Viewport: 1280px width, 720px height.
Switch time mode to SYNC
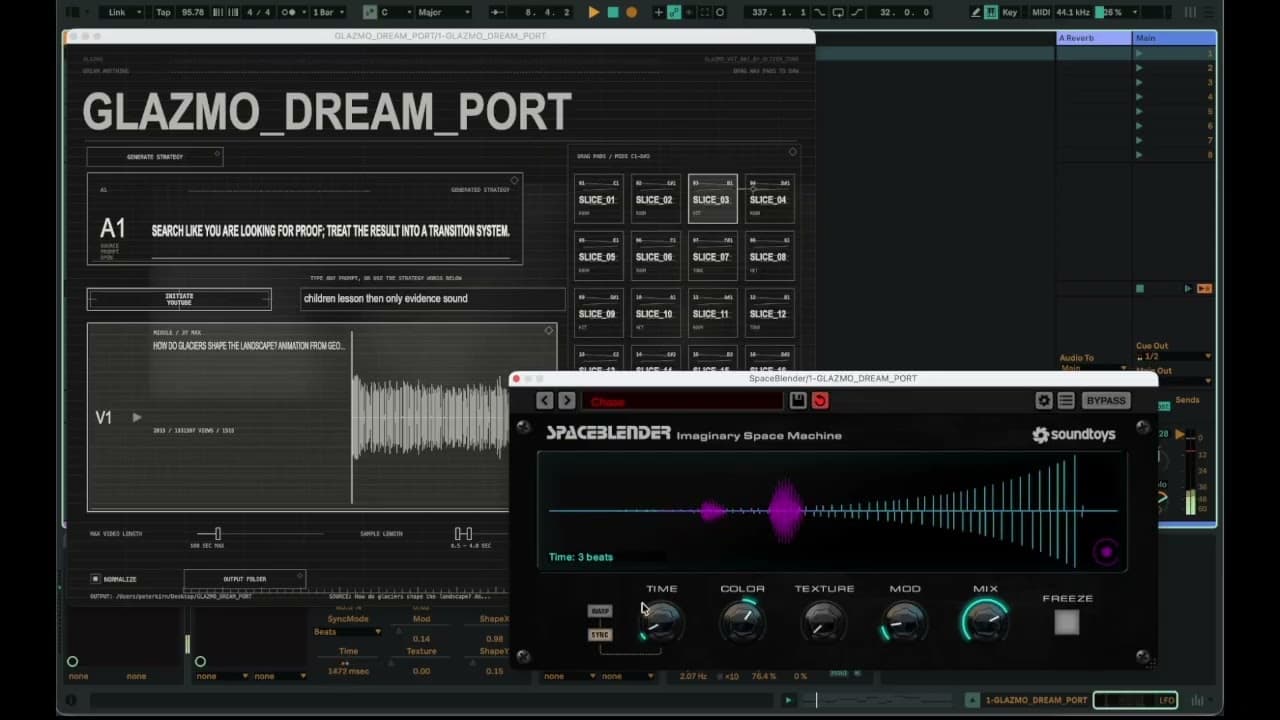click(600, 634)
